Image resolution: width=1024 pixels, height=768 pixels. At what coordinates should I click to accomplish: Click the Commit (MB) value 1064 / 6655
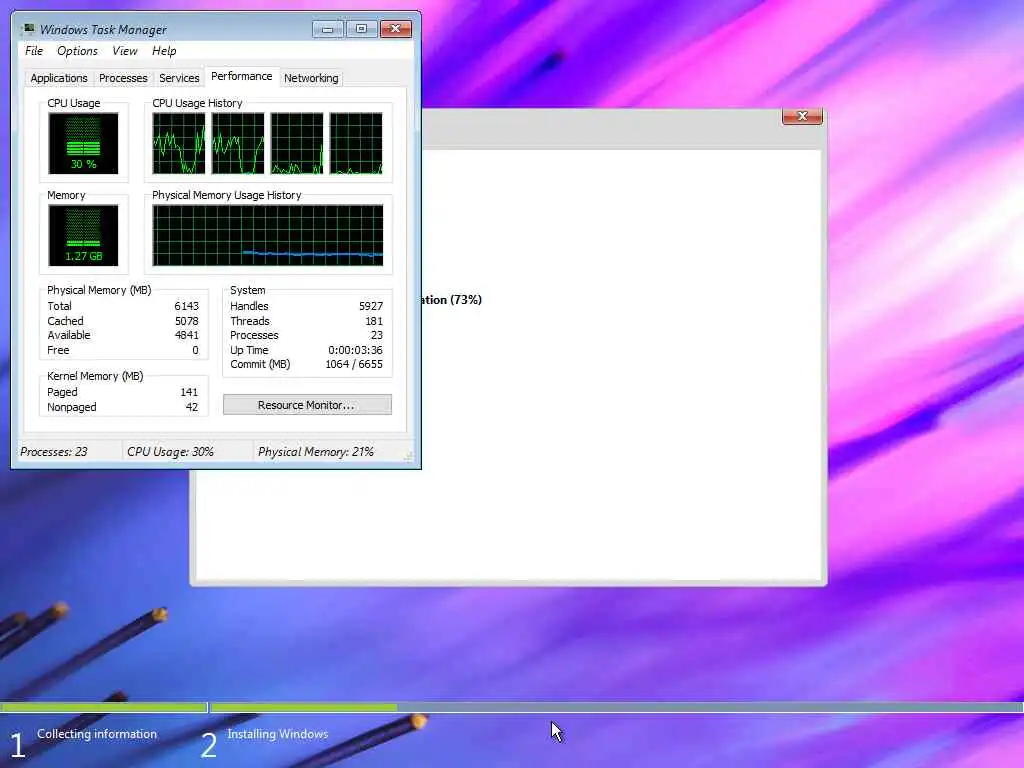(354, 365)
